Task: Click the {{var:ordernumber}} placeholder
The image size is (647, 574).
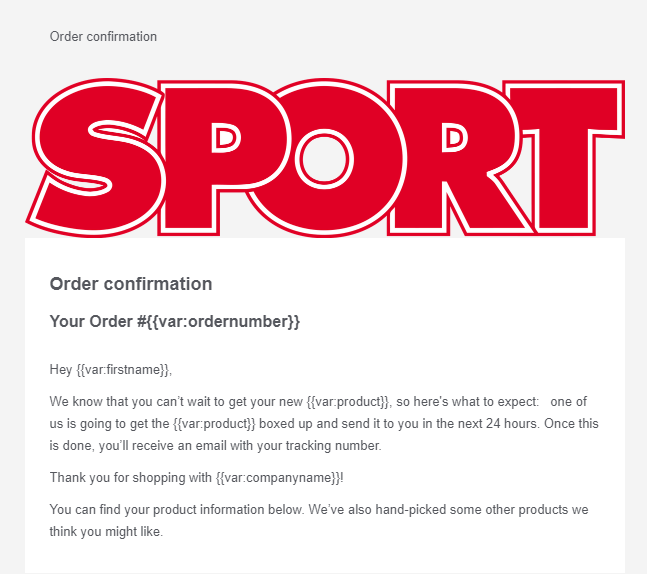Action: 223,321
